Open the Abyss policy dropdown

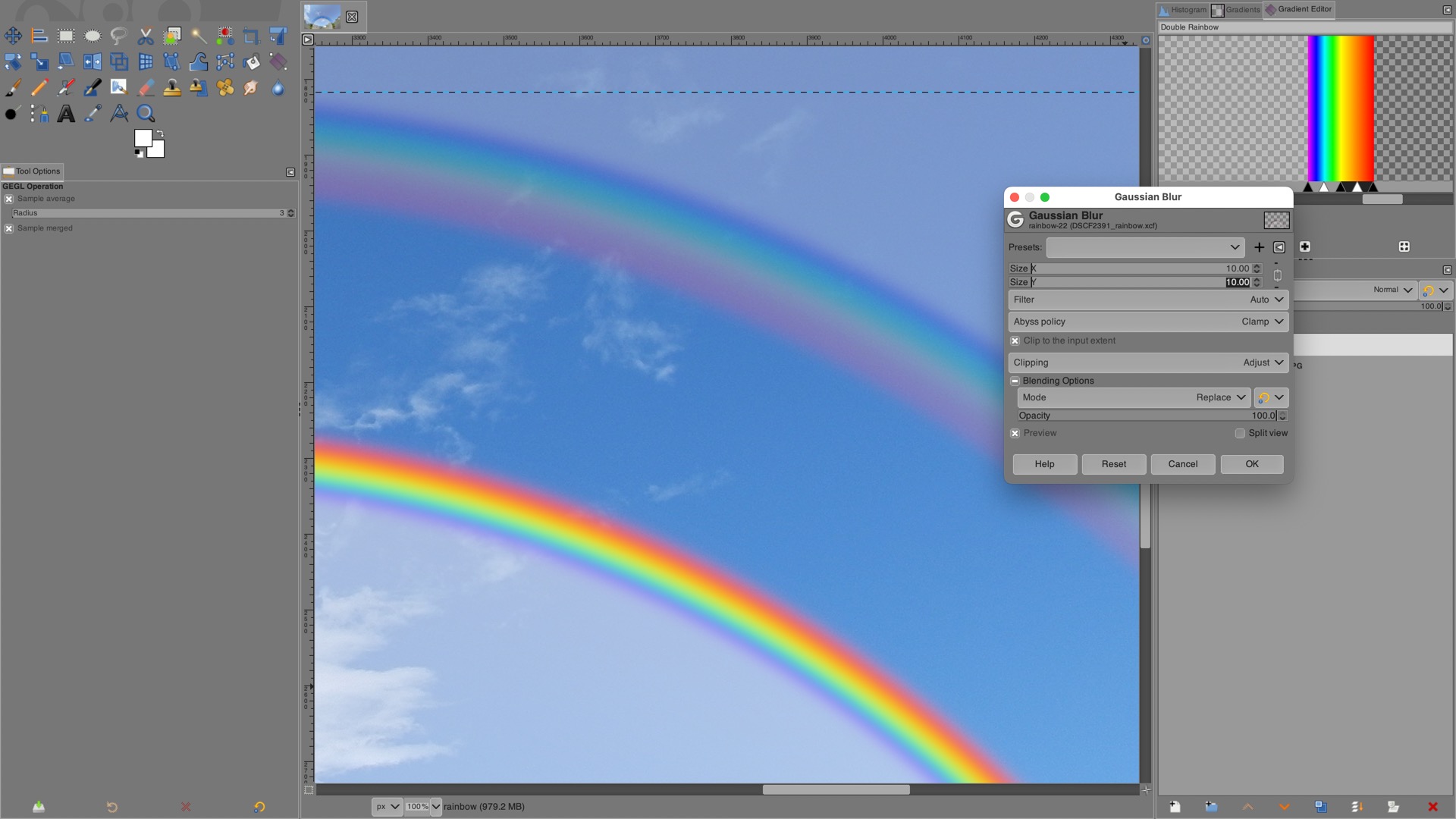pos(1148,322)
